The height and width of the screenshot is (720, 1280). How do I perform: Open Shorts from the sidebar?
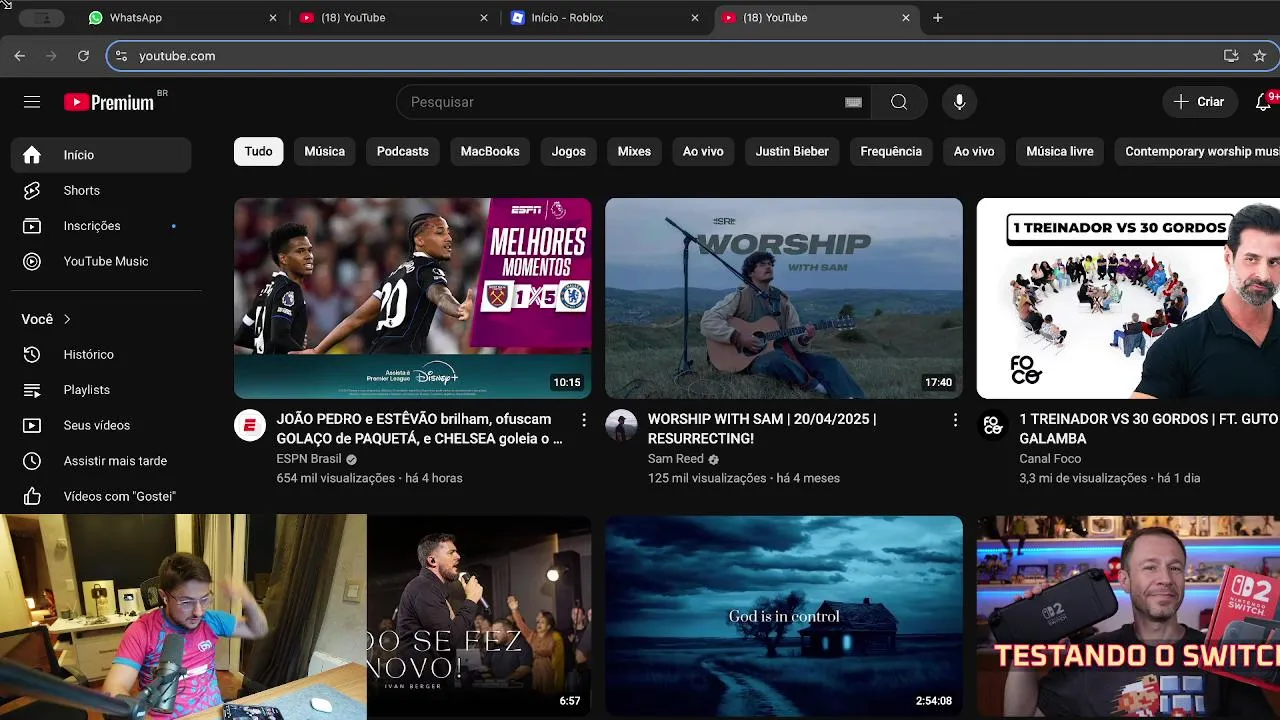tap(101, 190)
